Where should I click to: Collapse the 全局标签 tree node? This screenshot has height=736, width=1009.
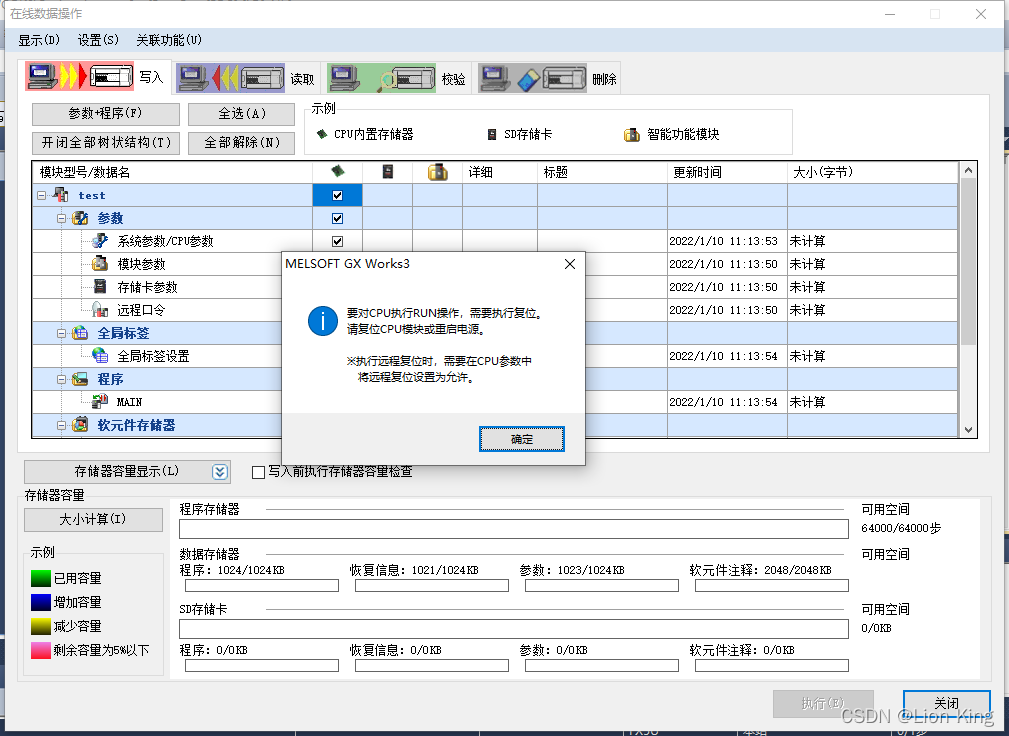pyautogui.click(x=61, y=333)
